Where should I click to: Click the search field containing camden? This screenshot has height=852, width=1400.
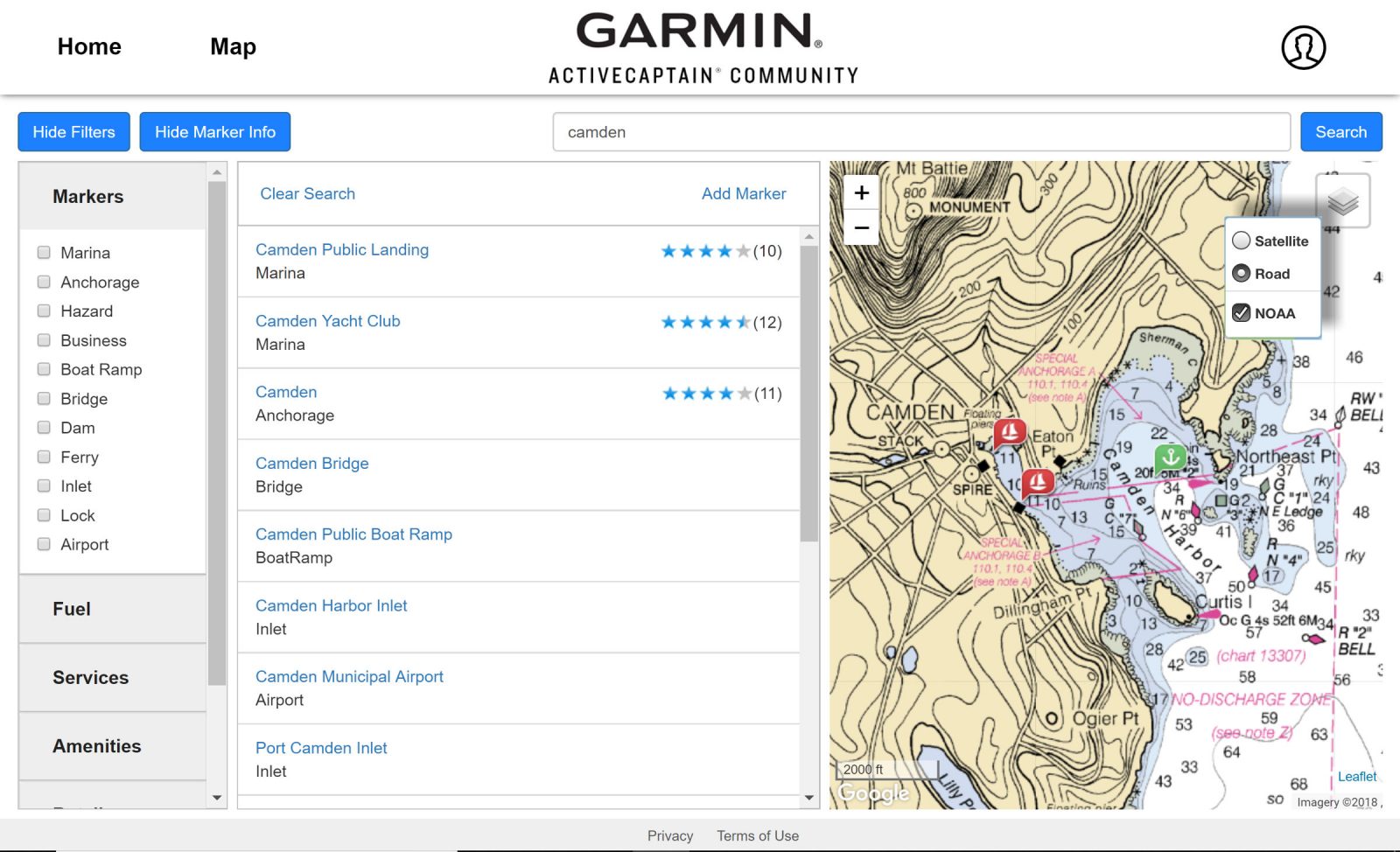920,132
